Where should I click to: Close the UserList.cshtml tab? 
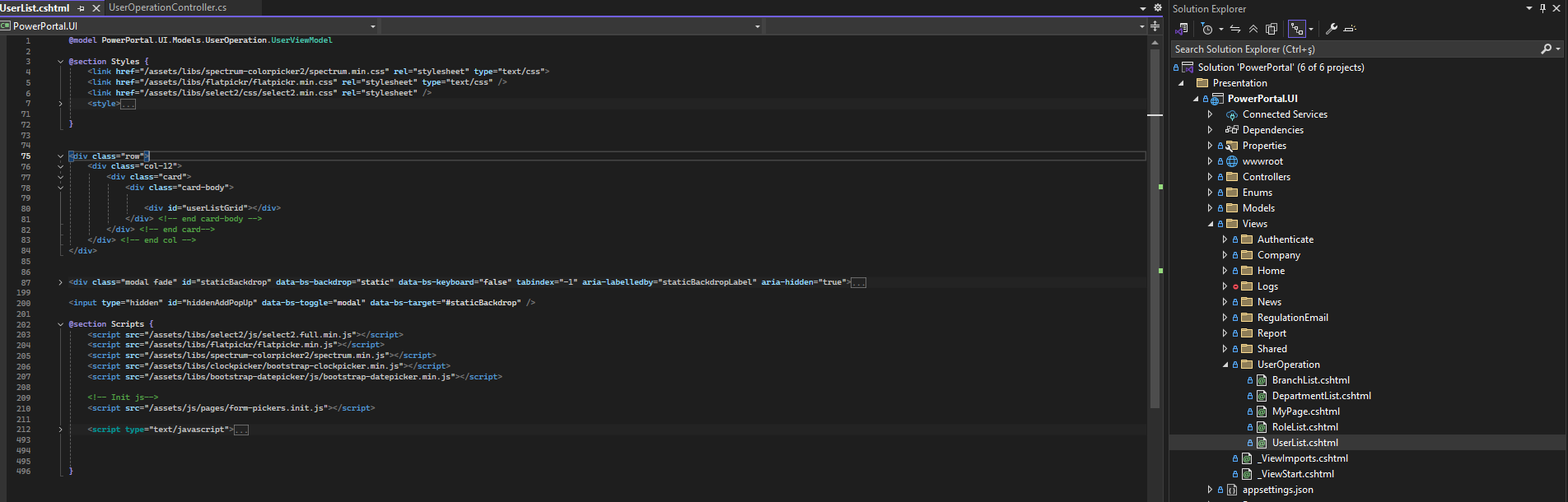point(96,8)
